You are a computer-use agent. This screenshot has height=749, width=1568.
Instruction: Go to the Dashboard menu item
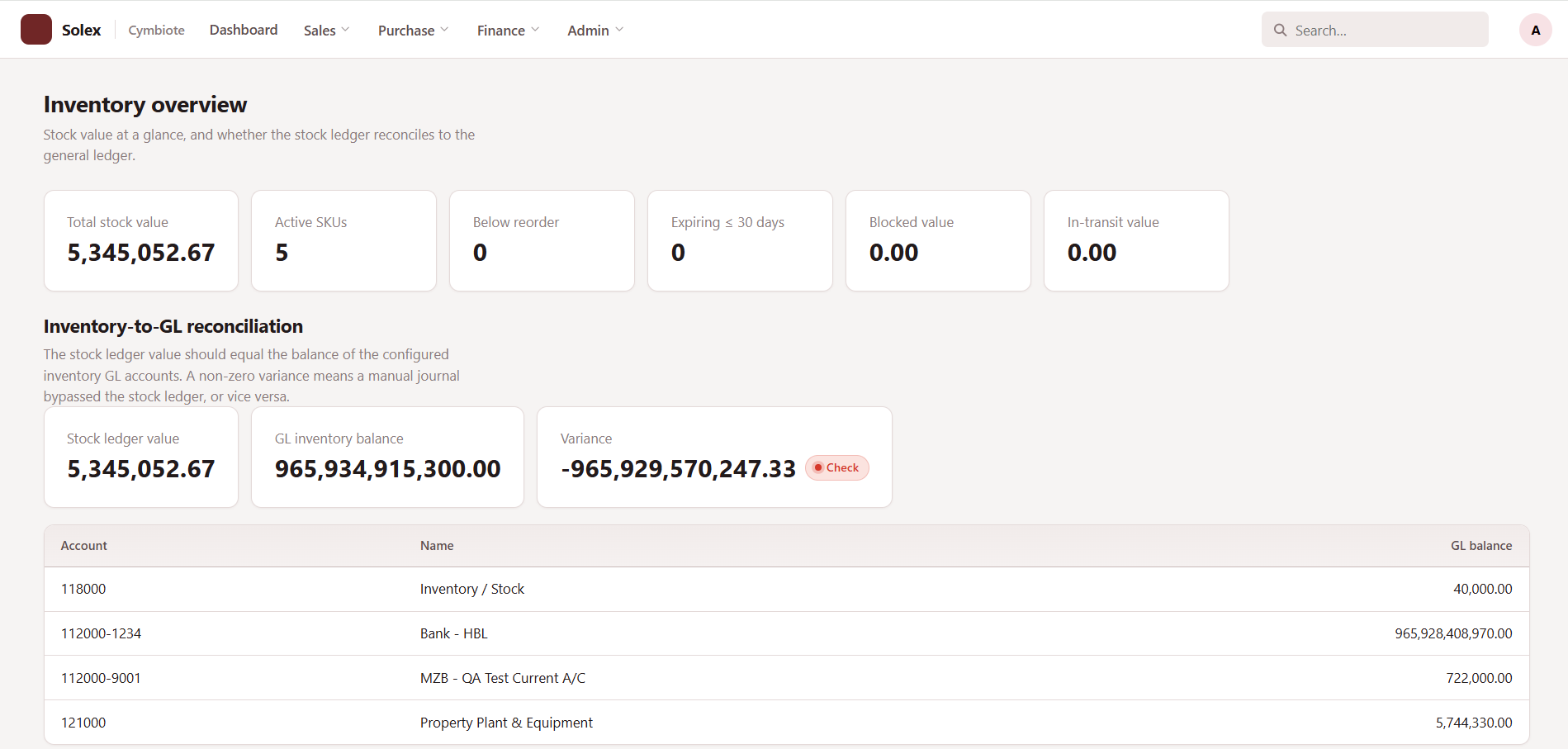click(x=244, y=30)
